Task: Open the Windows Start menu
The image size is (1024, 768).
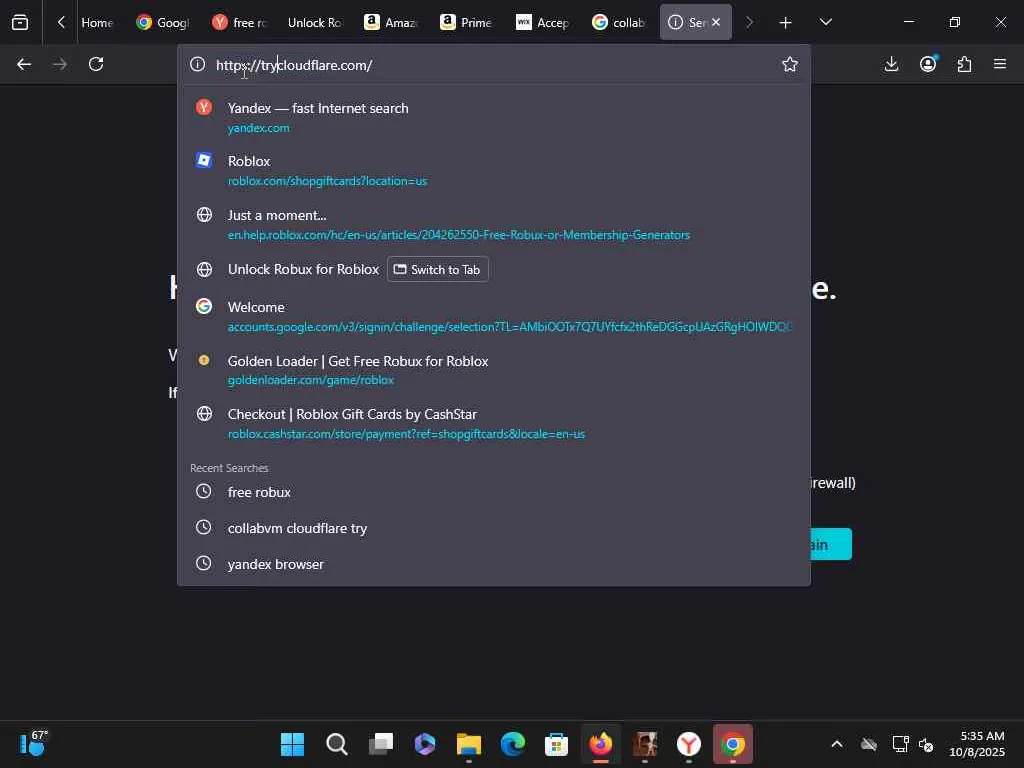Action: [292, 744]
